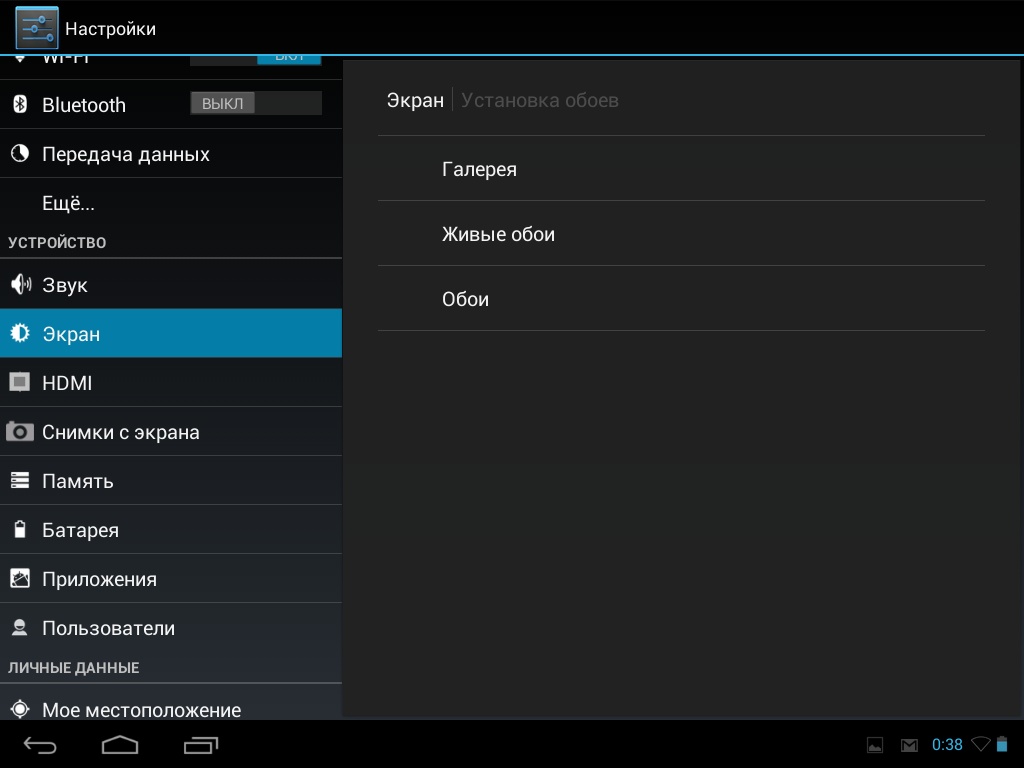Open Передача данных data usage
Screen dimensions: 1024x768
pyautogui.click(x=126, y=154)
